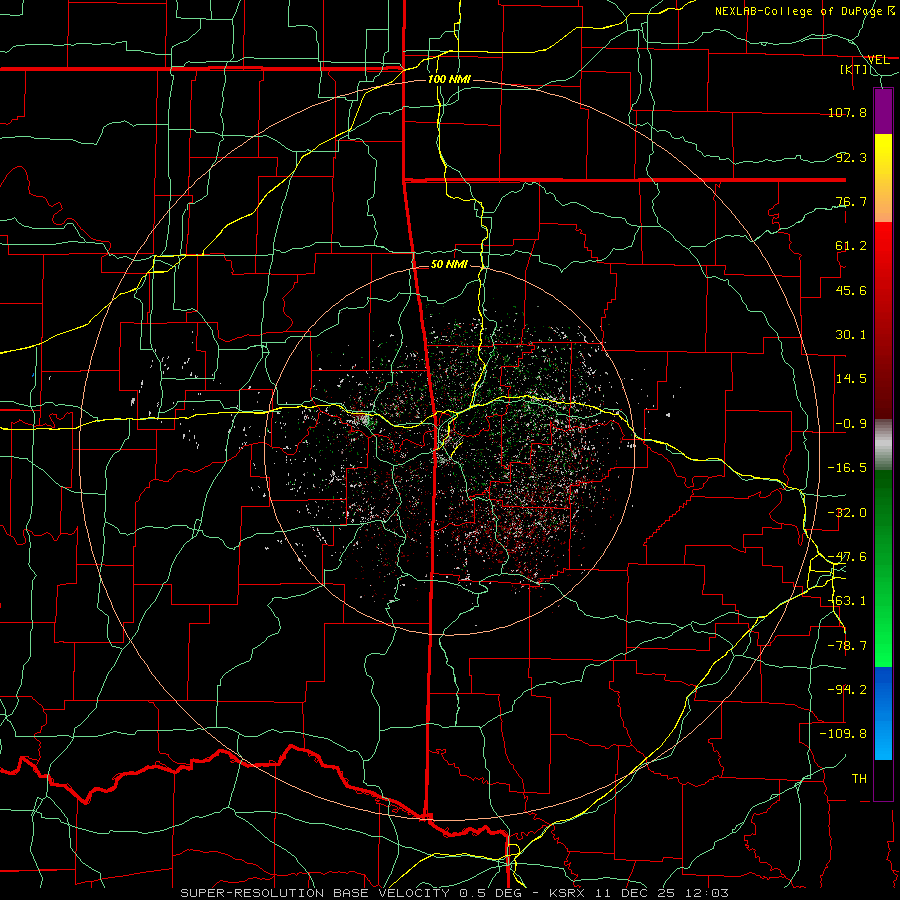
Task: Pick the yellow-orange segment of color bar
Action: pos(883,178)
